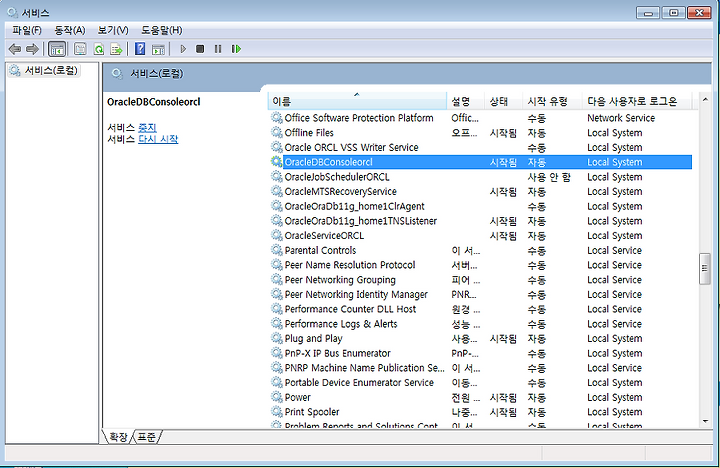Open the 파일(F) menu
720x468 pixels.
(x=27, y=30)
